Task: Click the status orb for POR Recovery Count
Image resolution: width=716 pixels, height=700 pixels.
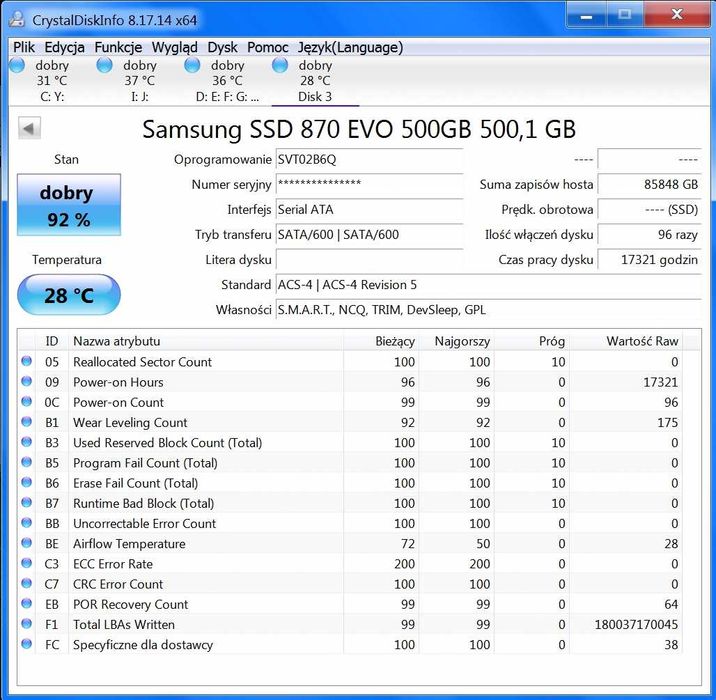Action: tap(26, 604)
